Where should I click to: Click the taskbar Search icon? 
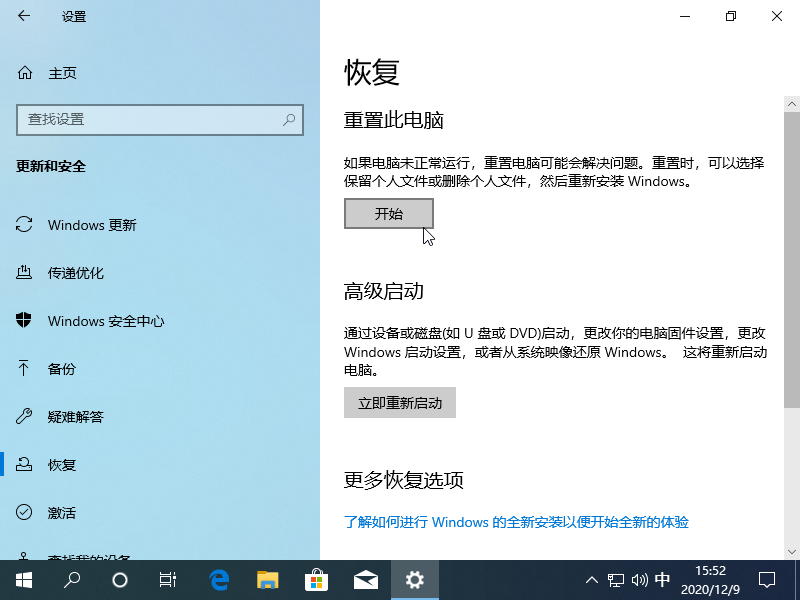click(x=70, y=580)
